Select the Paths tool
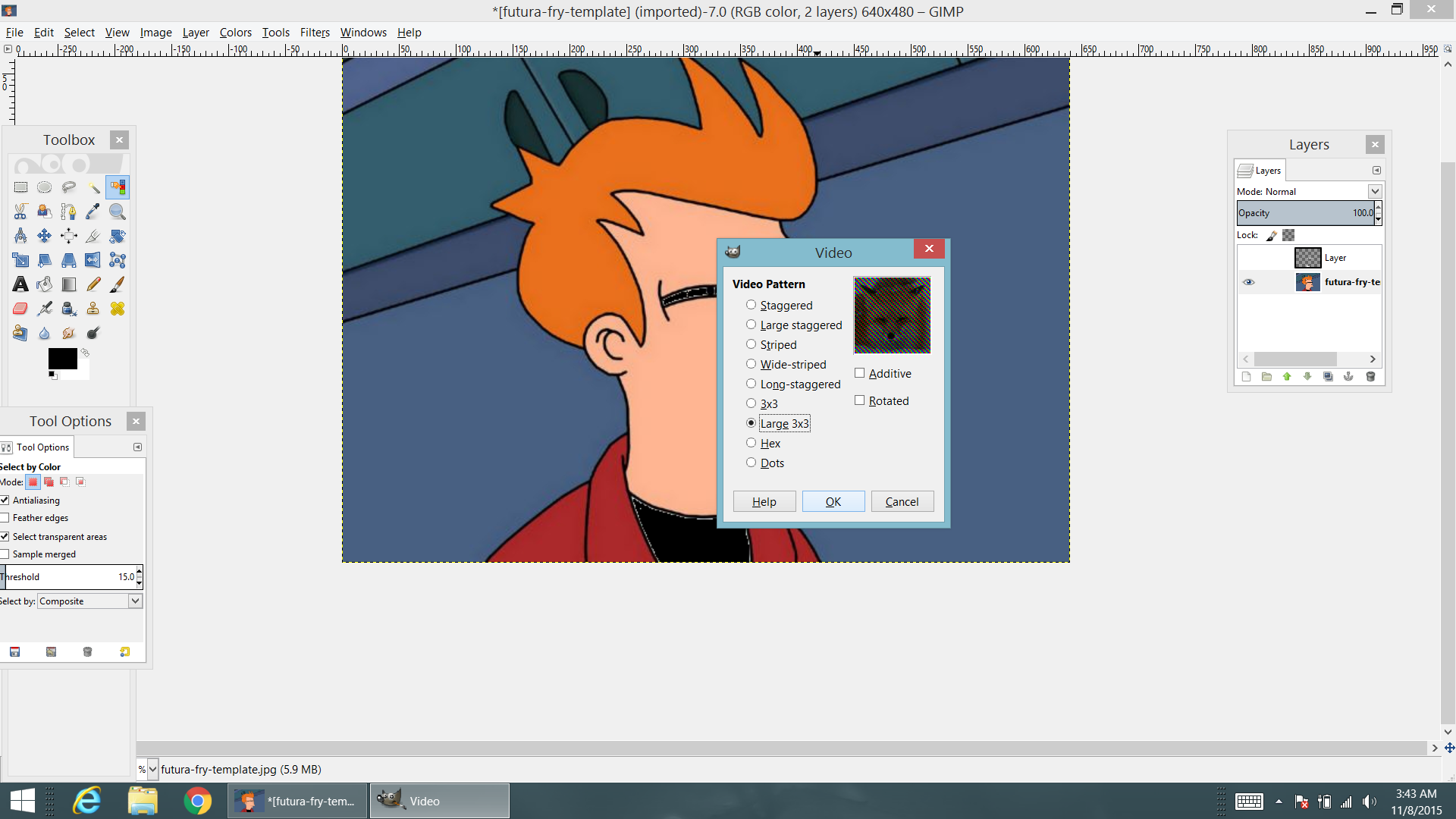1456x819 pixels. tap(69, 212)
